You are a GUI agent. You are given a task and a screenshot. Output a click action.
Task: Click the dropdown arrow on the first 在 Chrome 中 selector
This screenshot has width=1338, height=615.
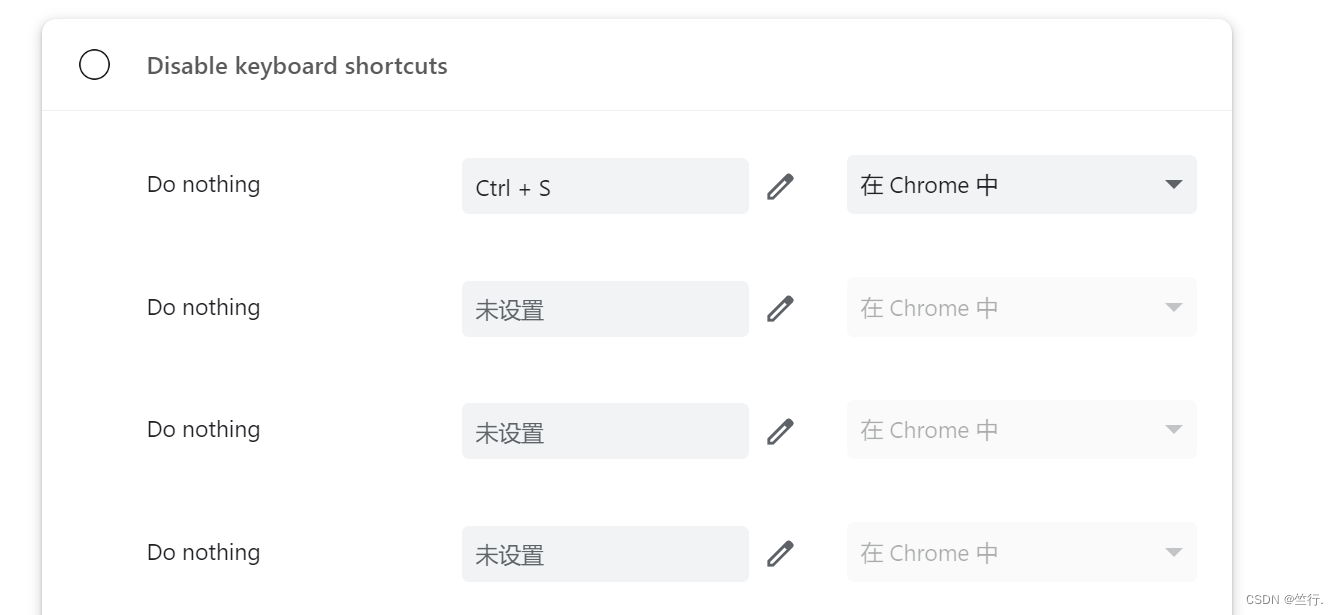point(1172,185)
